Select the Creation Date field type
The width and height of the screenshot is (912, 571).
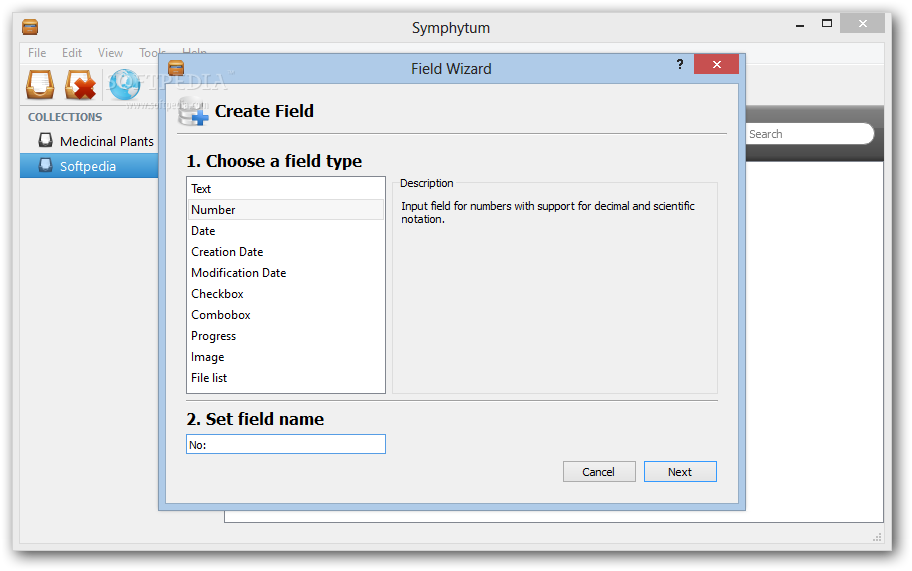point(286,252)
